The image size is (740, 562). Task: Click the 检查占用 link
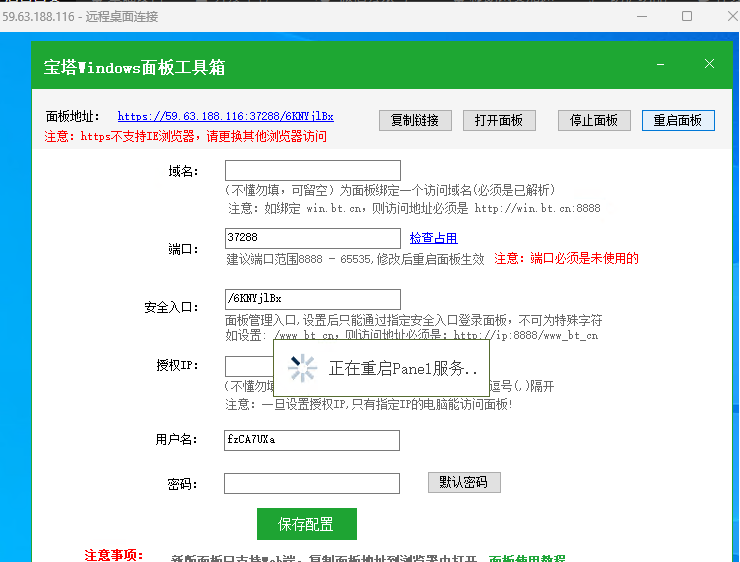433,238
